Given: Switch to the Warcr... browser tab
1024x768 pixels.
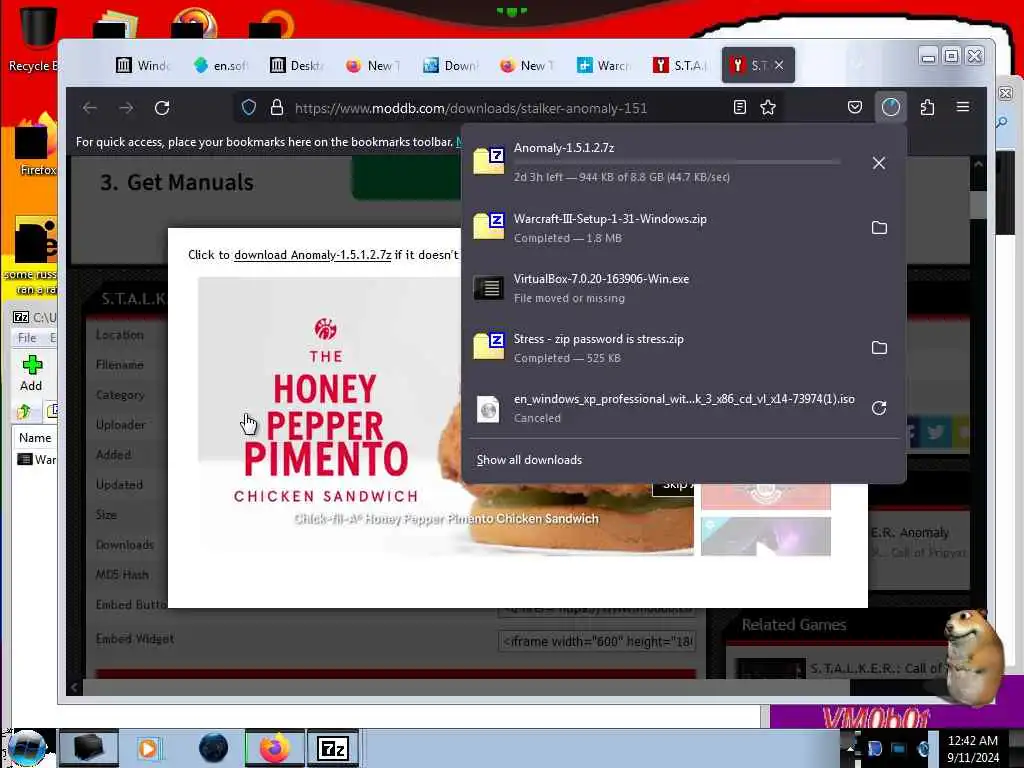Looking at the screenshot, I should tap(604, 65).
